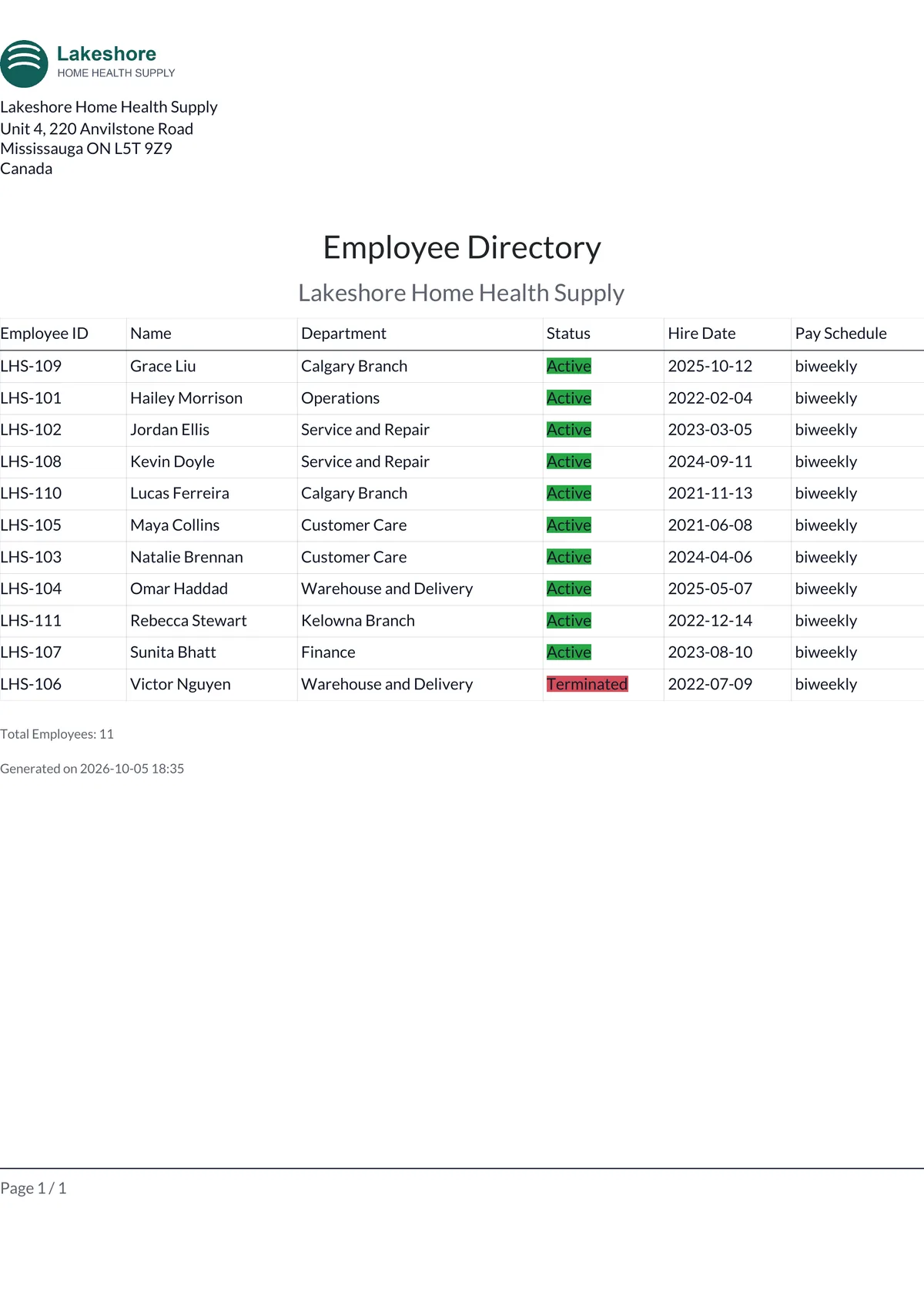The height and width of the screenshot is (1308, 924).
Task: Click the name Kevin Doyle
Action: click(172, 461)
